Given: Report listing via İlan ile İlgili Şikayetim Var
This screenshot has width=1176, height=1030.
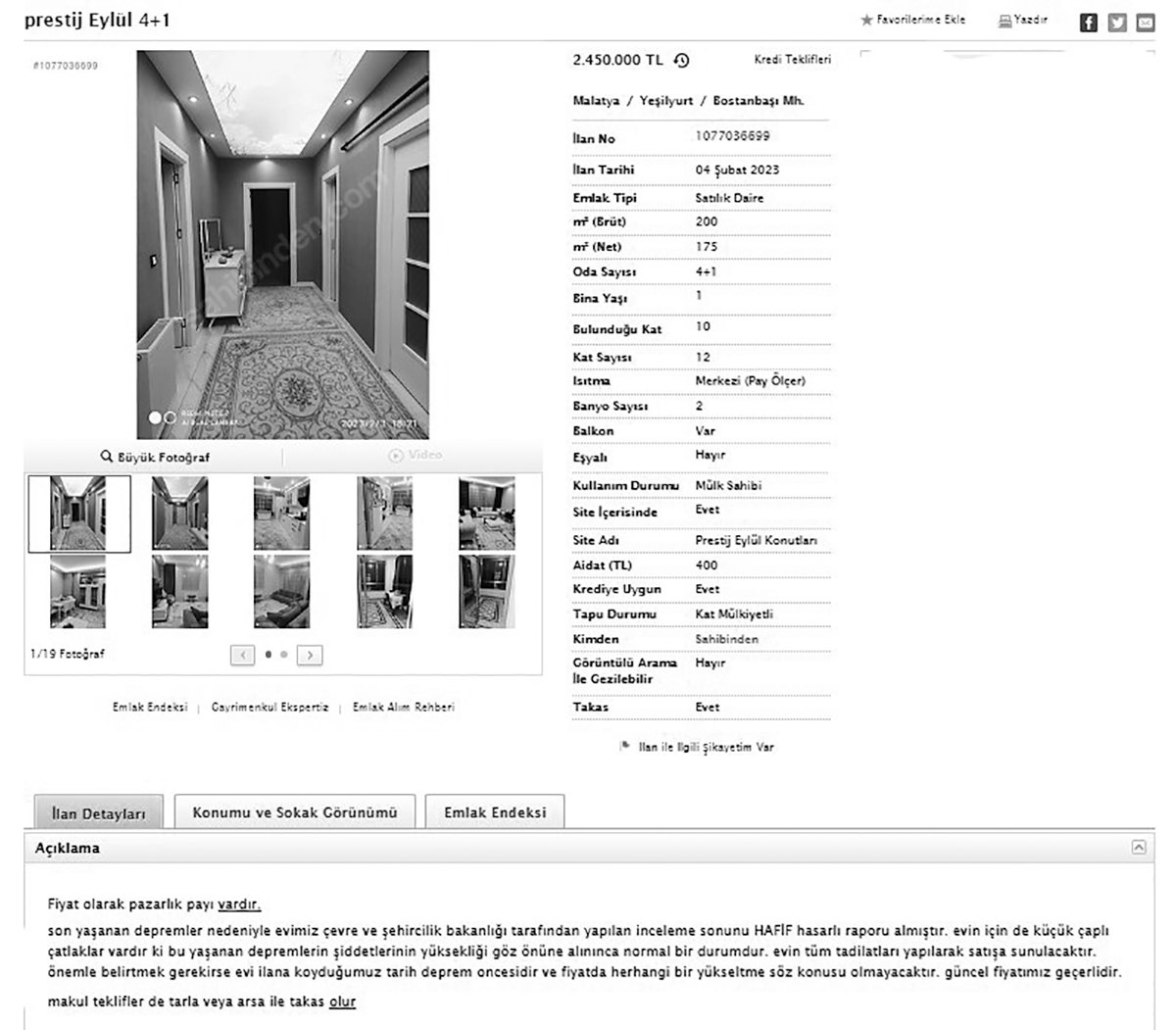Looking at the screenshot, I should (705, 747).
